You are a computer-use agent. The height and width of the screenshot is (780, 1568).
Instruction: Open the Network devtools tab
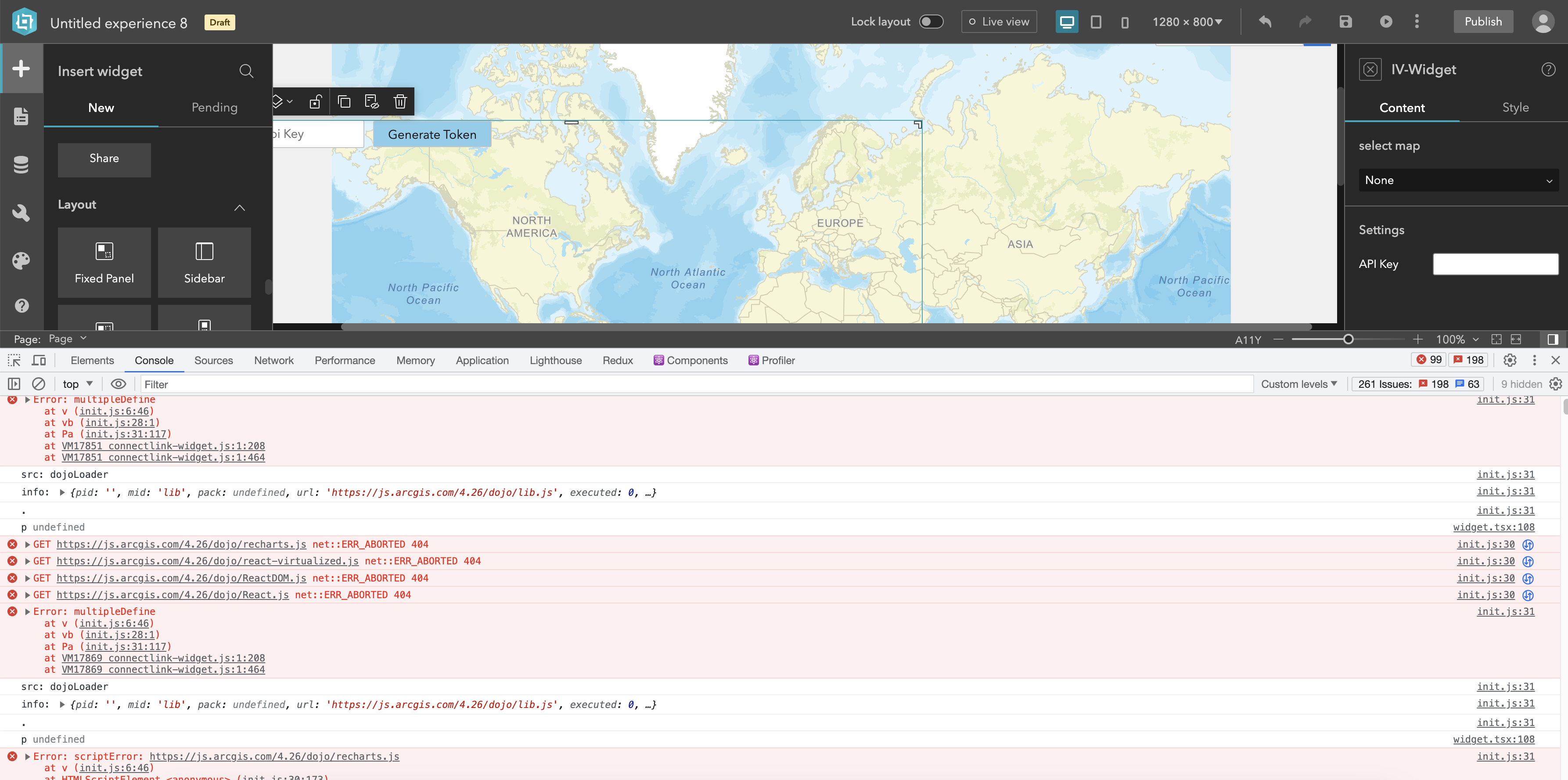(274, 361)
